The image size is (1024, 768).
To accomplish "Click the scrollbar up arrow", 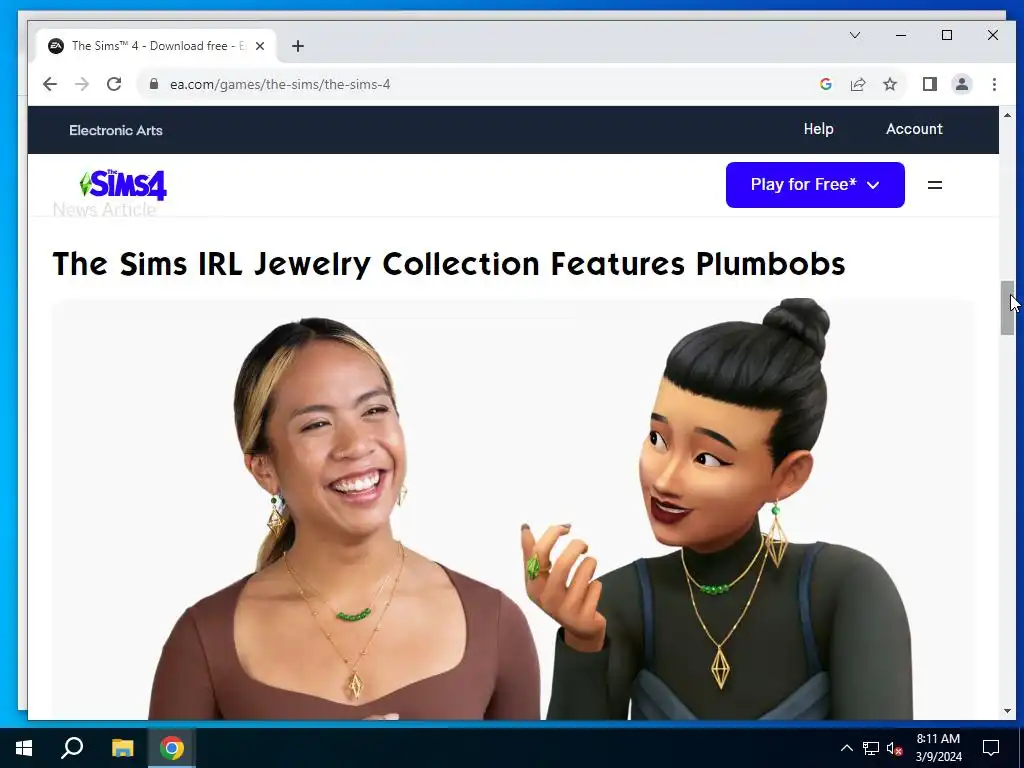I will click(1007, 115).
